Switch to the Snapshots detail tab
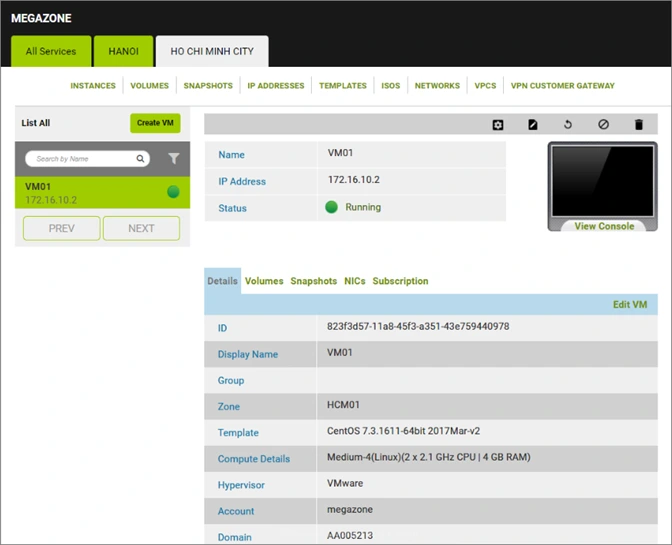Screen dimensions: 672x545 (314, 281)
